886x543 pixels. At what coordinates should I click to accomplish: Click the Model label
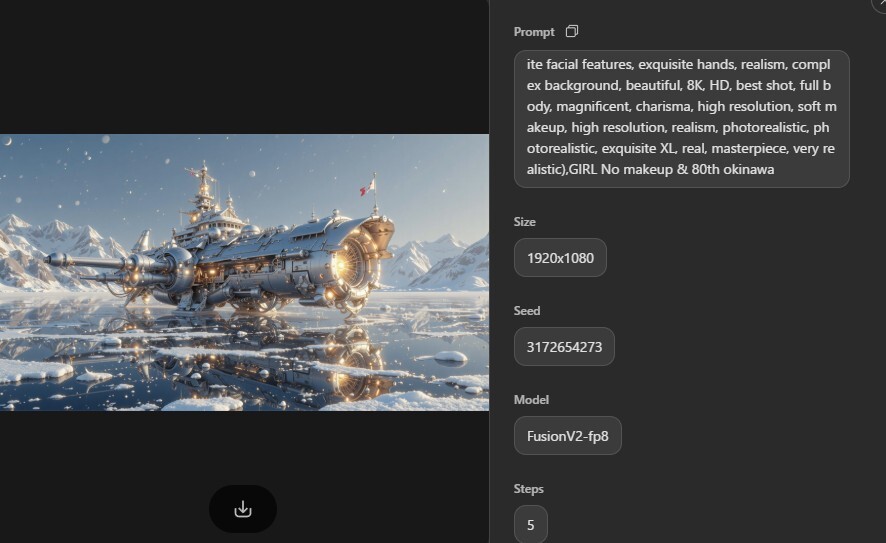coord(531,399)
